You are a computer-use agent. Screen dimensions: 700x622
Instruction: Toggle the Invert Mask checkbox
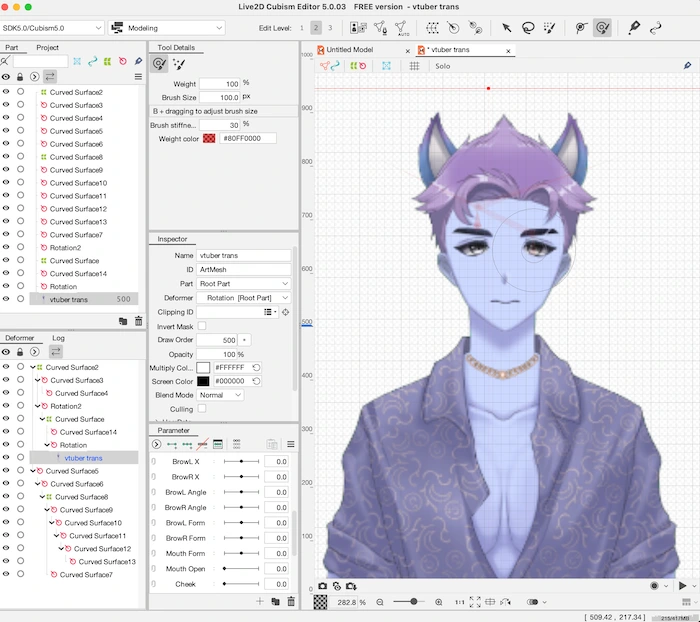click(202, 326)
